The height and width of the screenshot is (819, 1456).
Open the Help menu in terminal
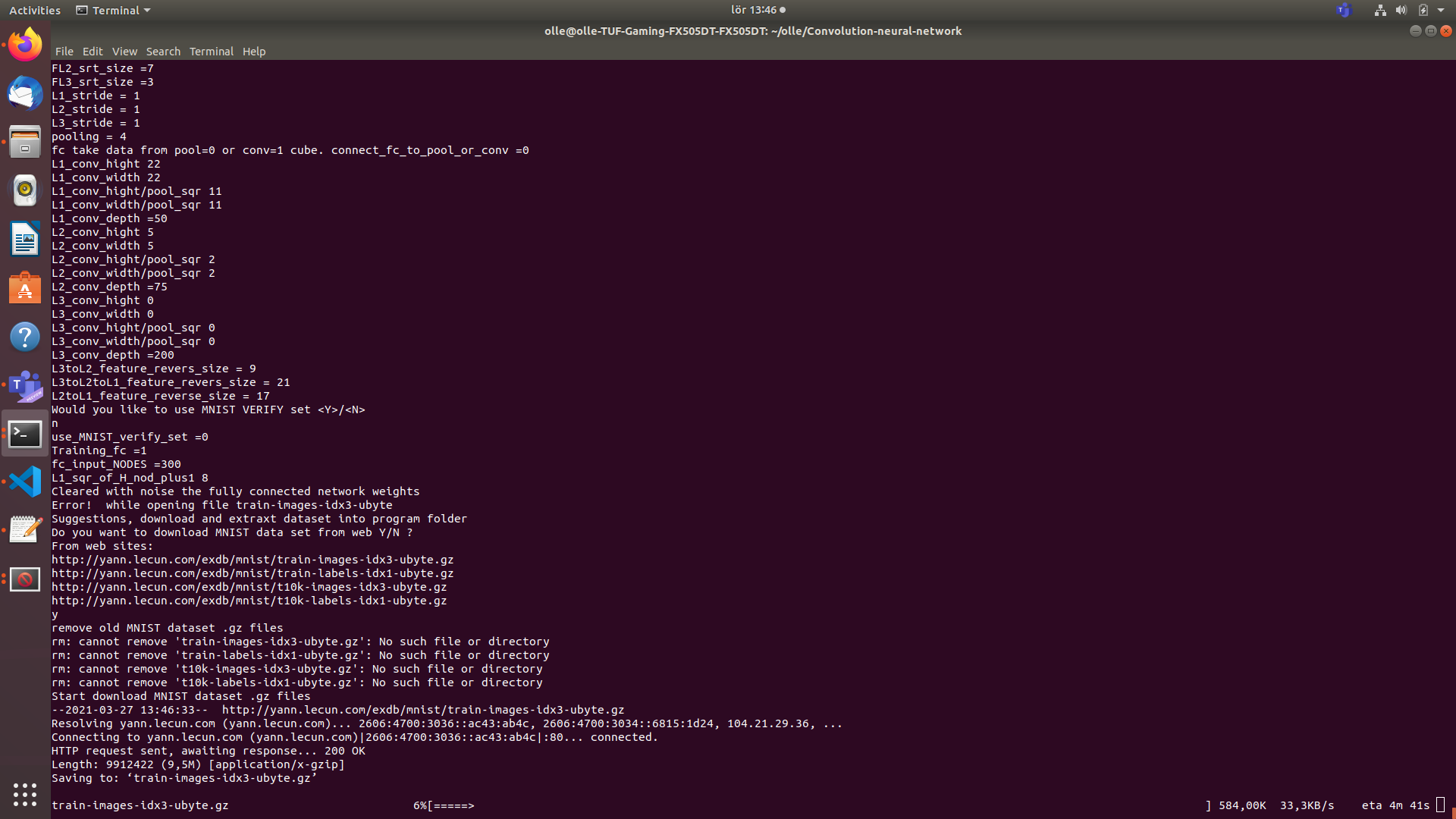(254, 52)
